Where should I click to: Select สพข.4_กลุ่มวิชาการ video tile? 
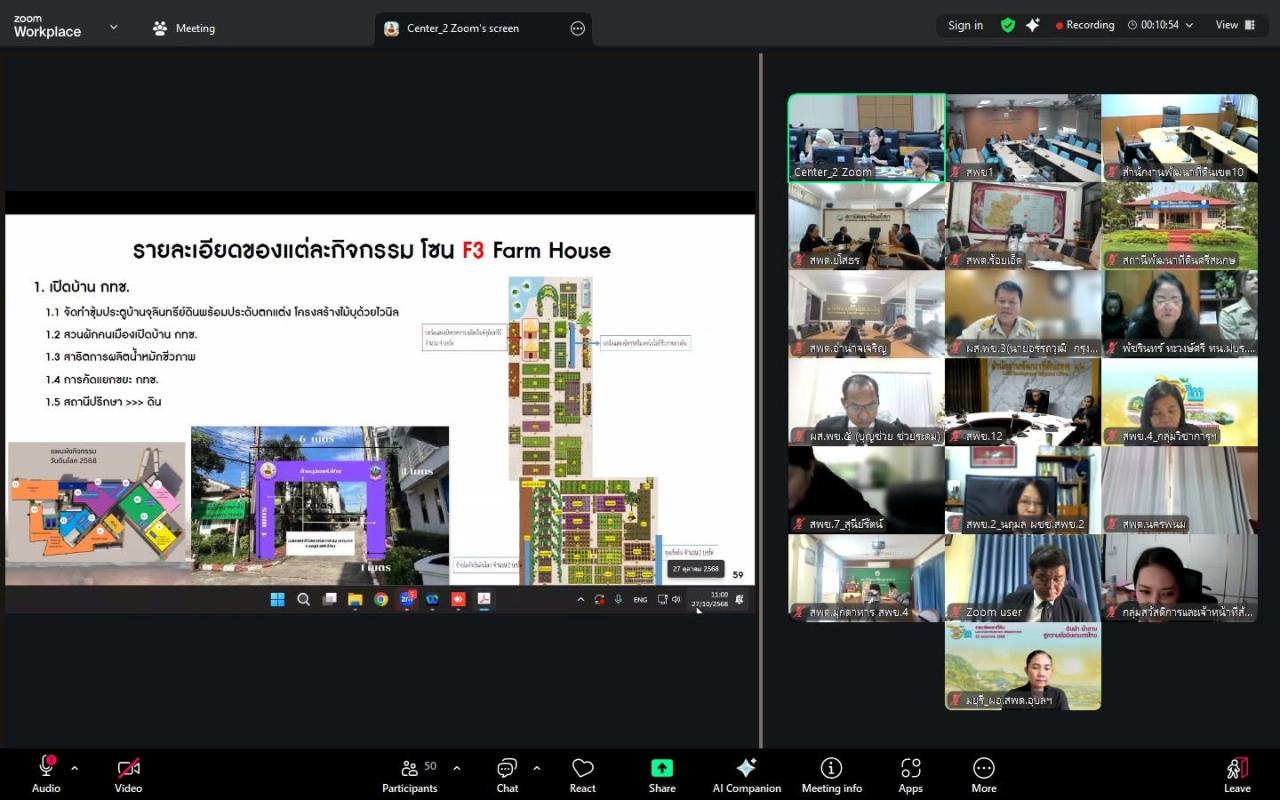(1180, 402)
